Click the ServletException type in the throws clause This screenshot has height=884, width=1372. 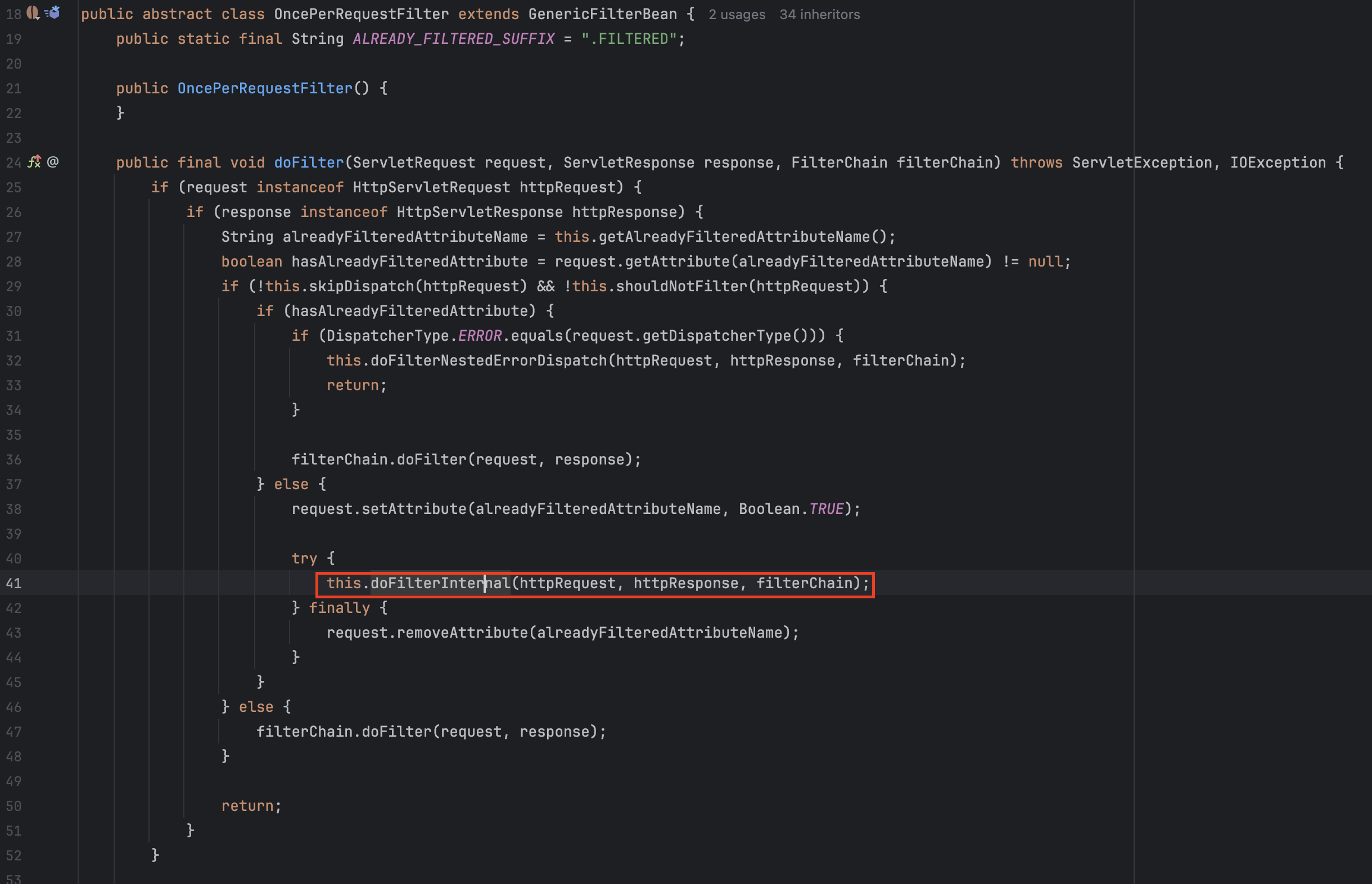click(x=1141, y=163)
